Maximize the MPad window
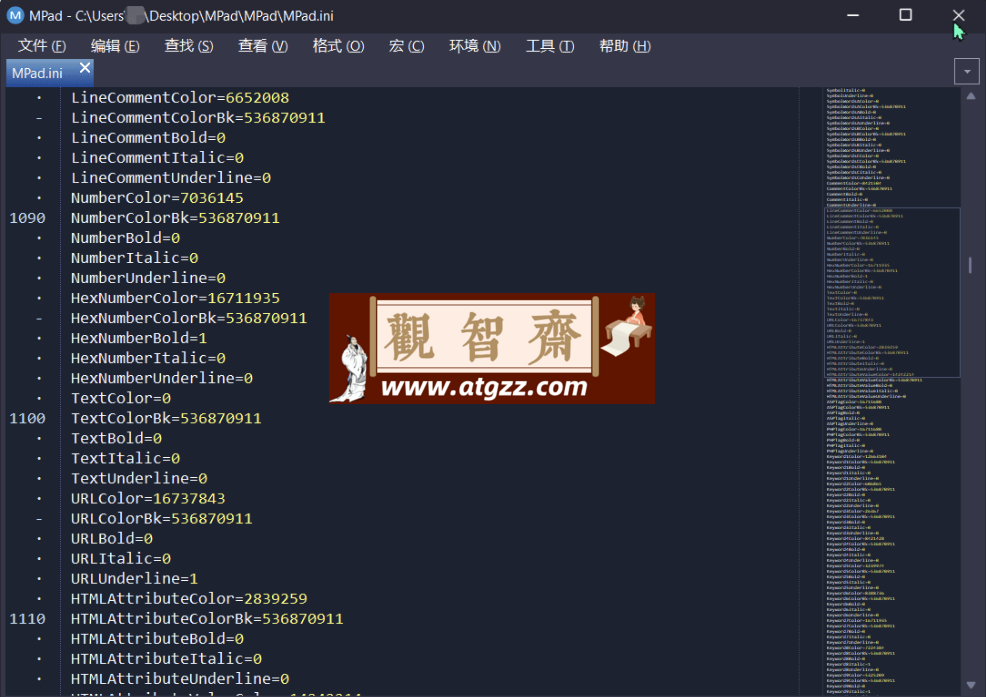The height and width of the screenshot is (697, 986). coord(906,15)
